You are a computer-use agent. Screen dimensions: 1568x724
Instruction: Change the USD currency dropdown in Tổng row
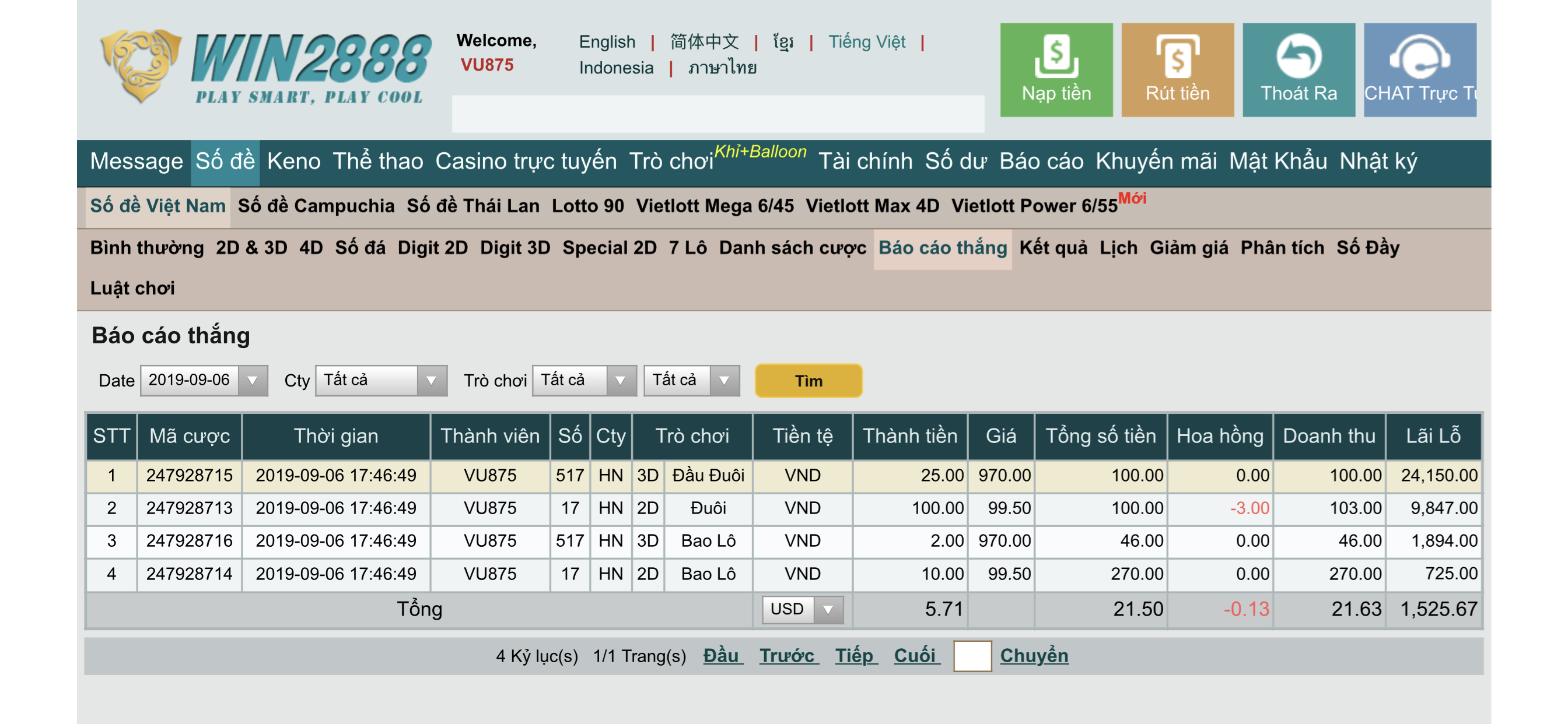[802, 609]
